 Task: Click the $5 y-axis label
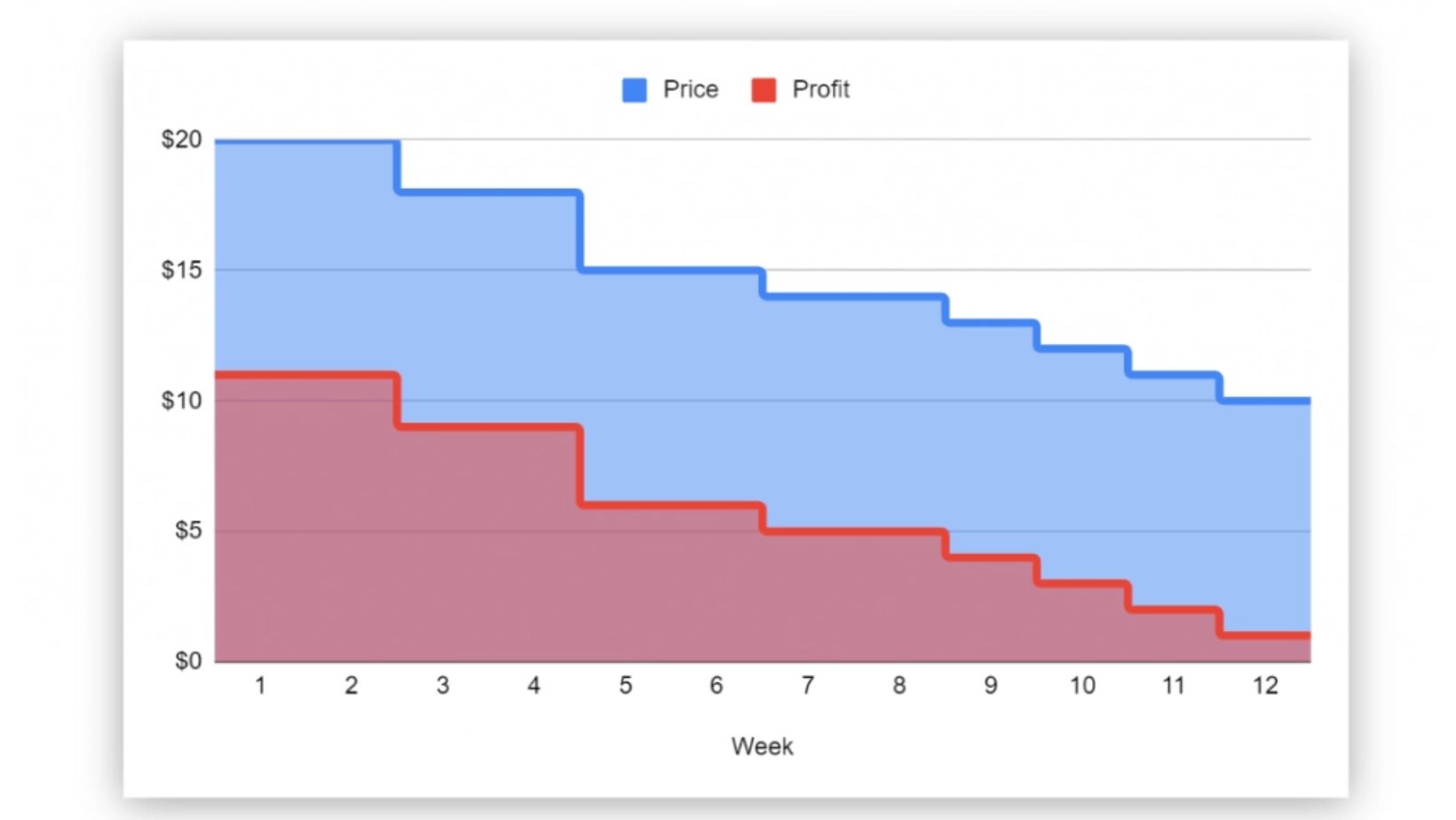point(187,531)
